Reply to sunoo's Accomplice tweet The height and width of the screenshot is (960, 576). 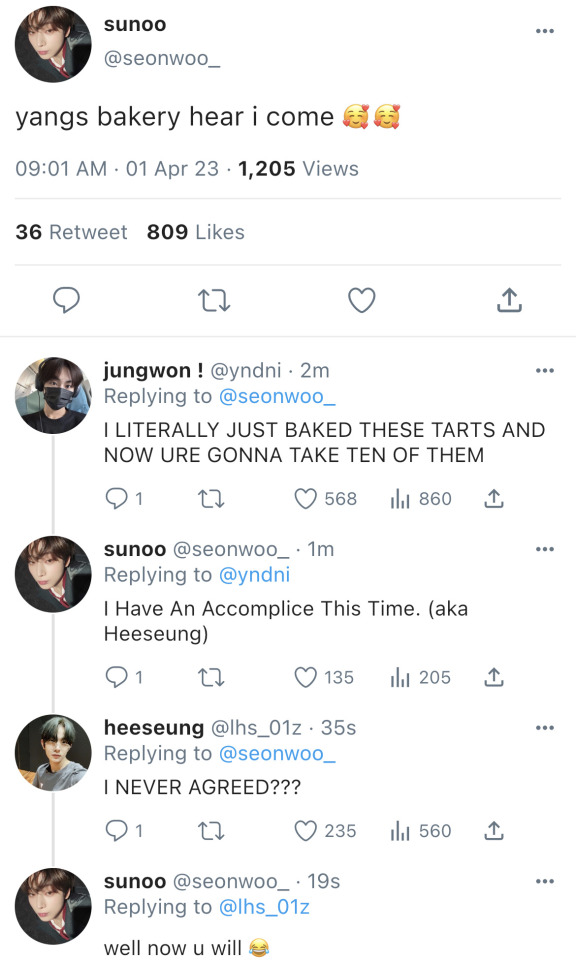coord(116,677)
